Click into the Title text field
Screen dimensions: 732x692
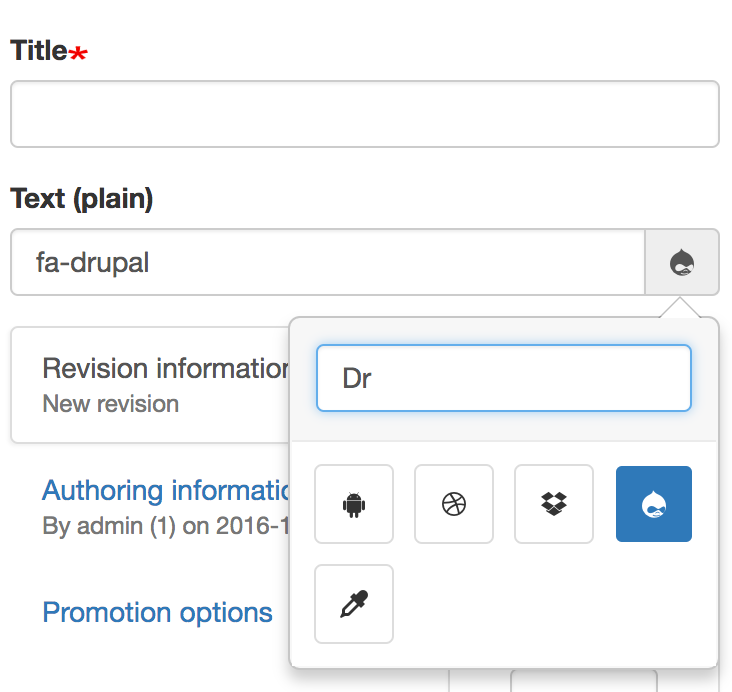364,114
